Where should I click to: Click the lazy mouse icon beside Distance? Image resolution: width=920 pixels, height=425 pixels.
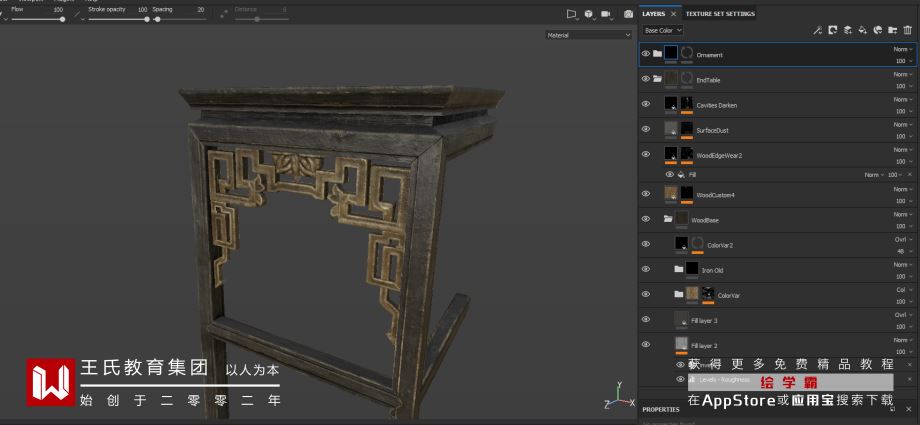pos(224,14)
